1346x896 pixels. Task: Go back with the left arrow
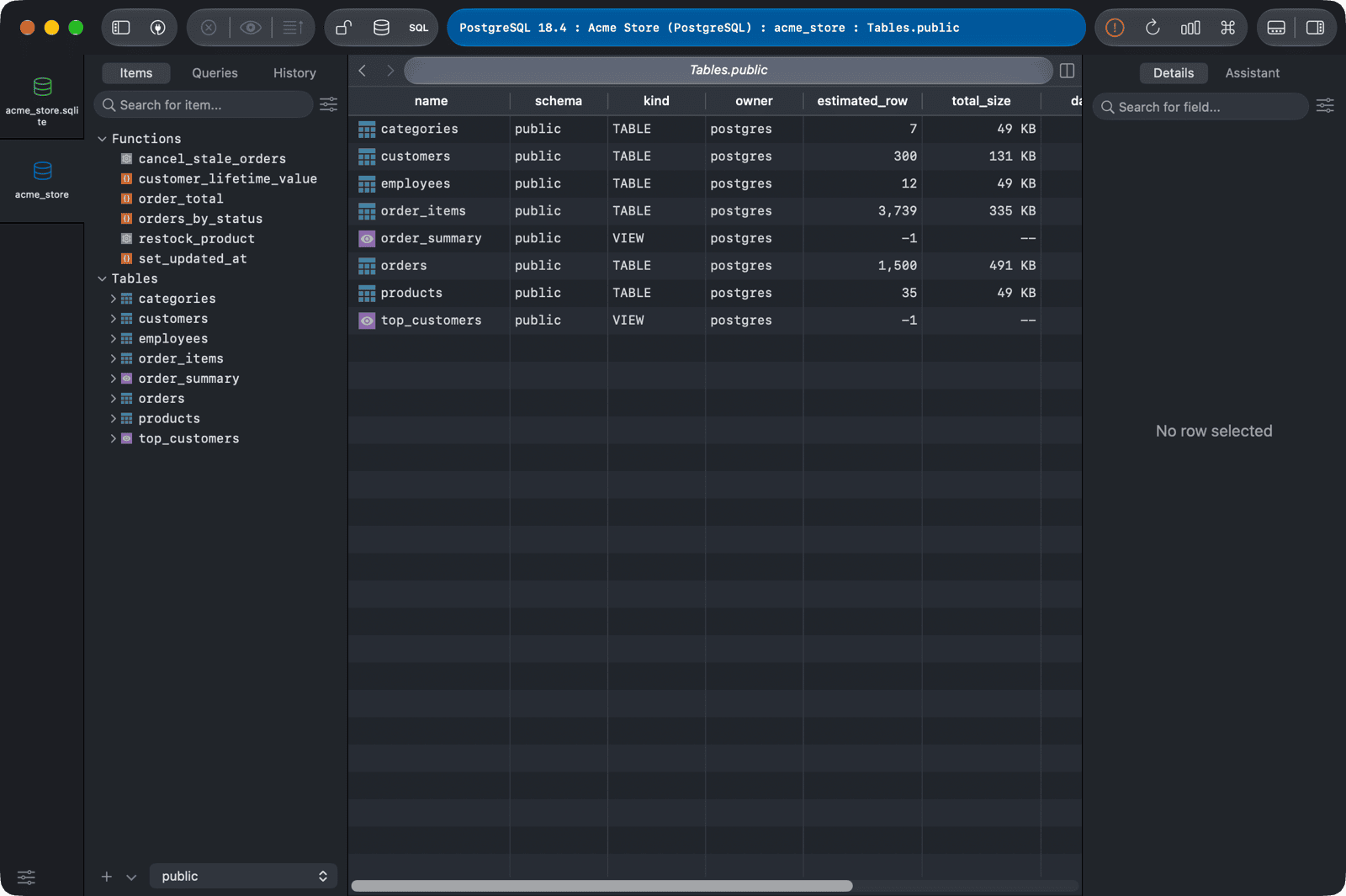(x=363, y=71)
